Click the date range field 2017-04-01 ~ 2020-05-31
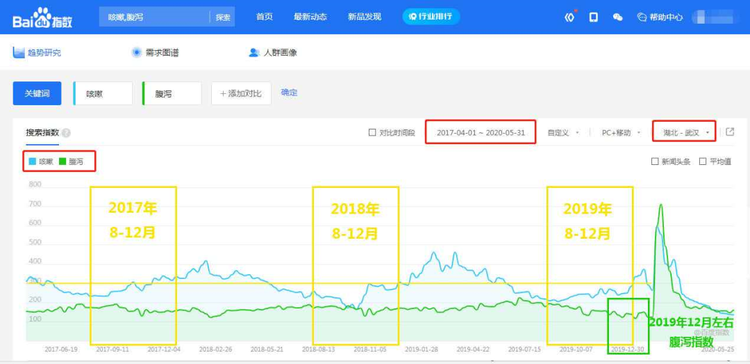 (x=480, y=132)
